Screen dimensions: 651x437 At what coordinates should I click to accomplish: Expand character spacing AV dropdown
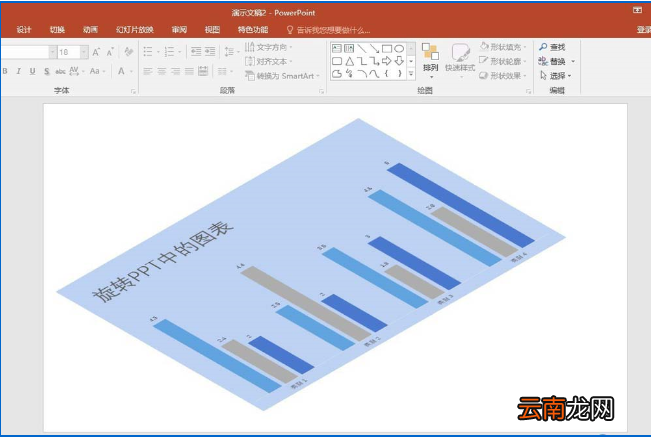(x=76, y=71)
